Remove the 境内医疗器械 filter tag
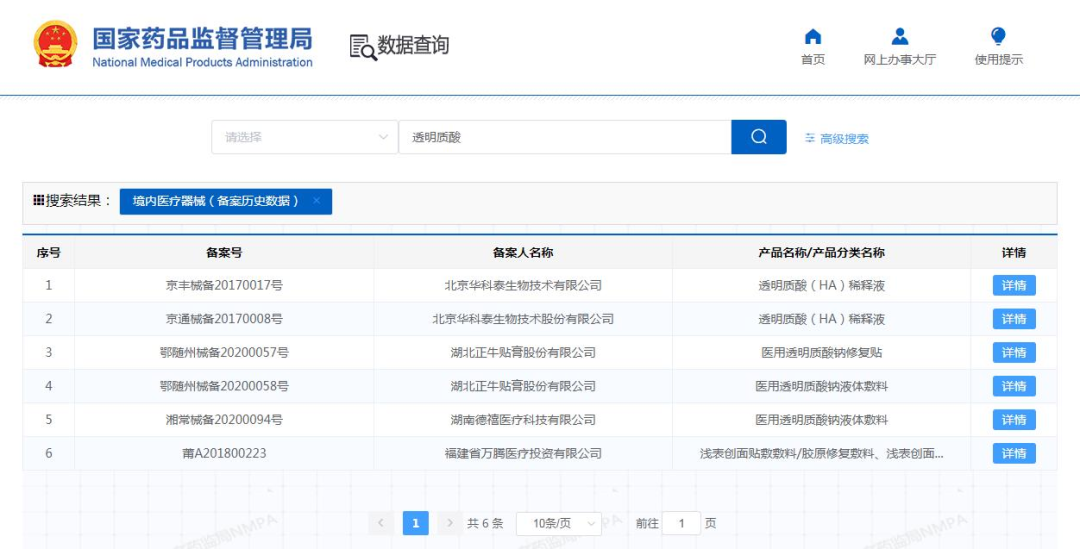The image size is (1080, 549). tap(316, 201)
